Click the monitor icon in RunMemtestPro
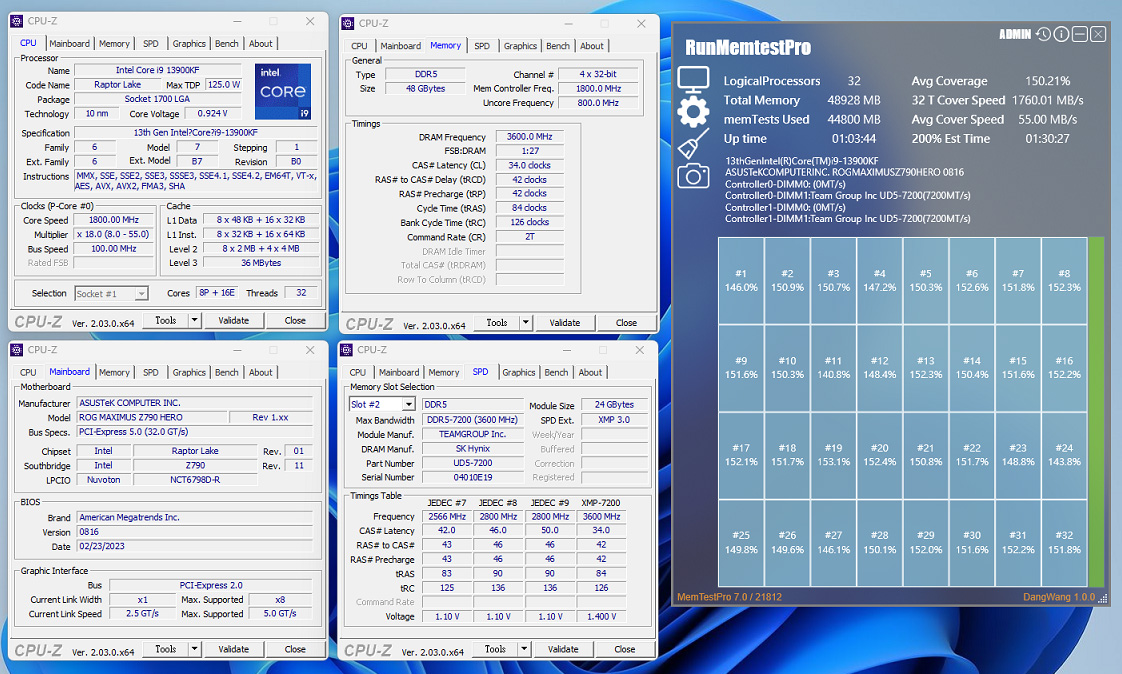Viewport: 1122px width, 674px height. [x=693, y=79]
